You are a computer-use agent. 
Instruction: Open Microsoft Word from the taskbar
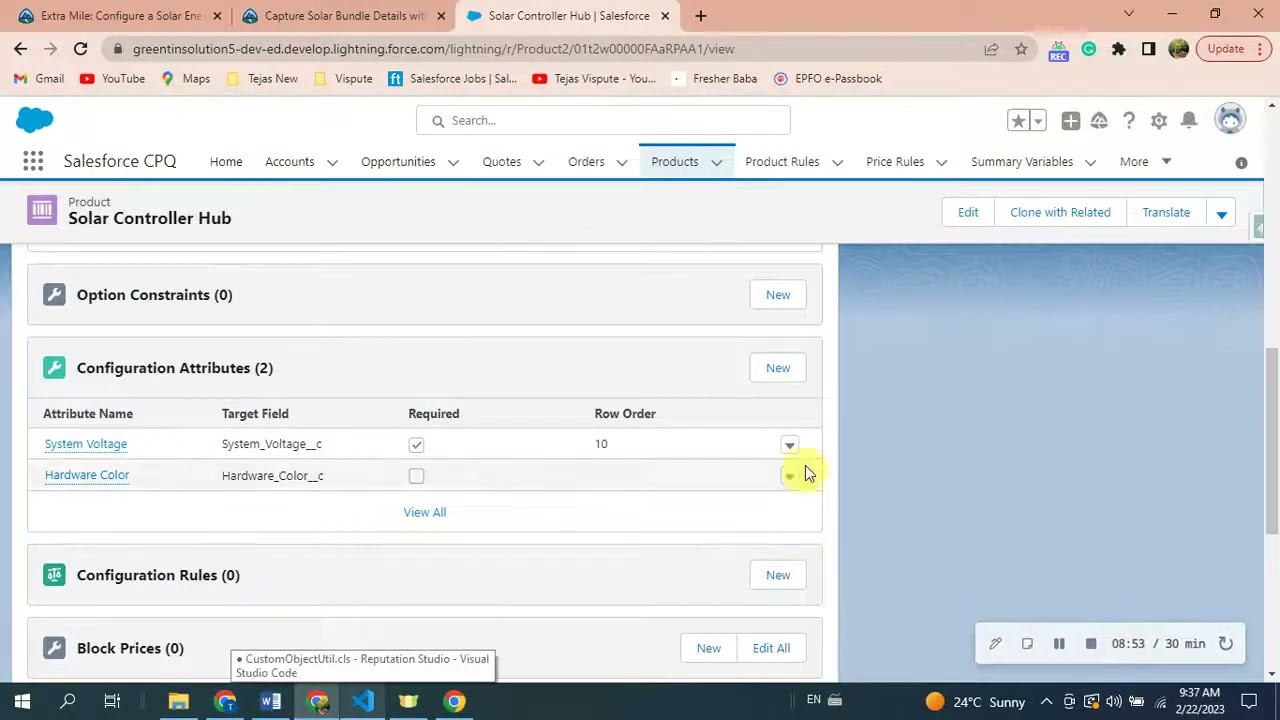(270, 701)
